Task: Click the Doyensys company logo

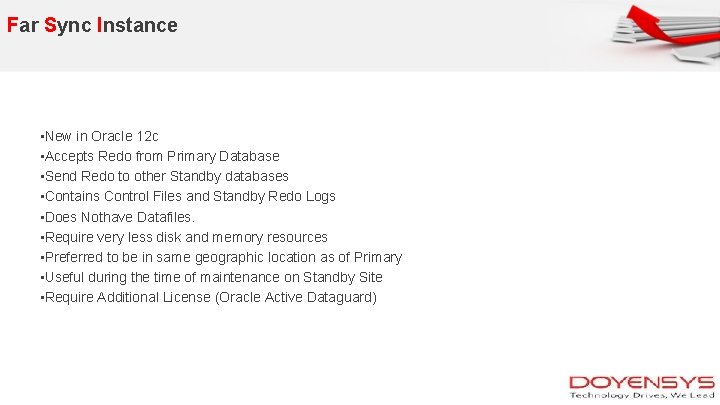Action: tap(641, 383)
